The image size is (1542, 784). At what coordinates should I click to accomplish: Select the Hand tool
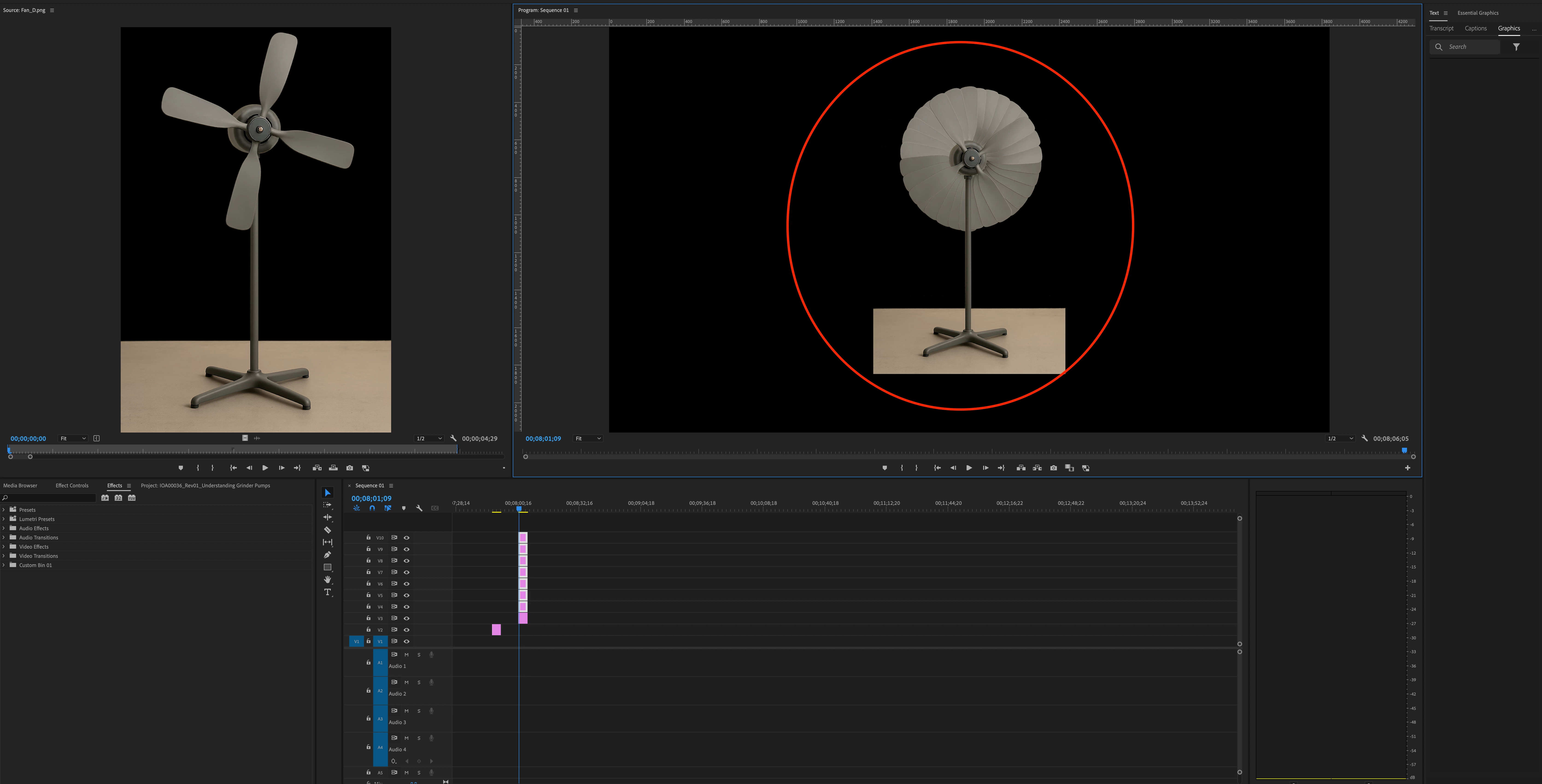[327, 579]
